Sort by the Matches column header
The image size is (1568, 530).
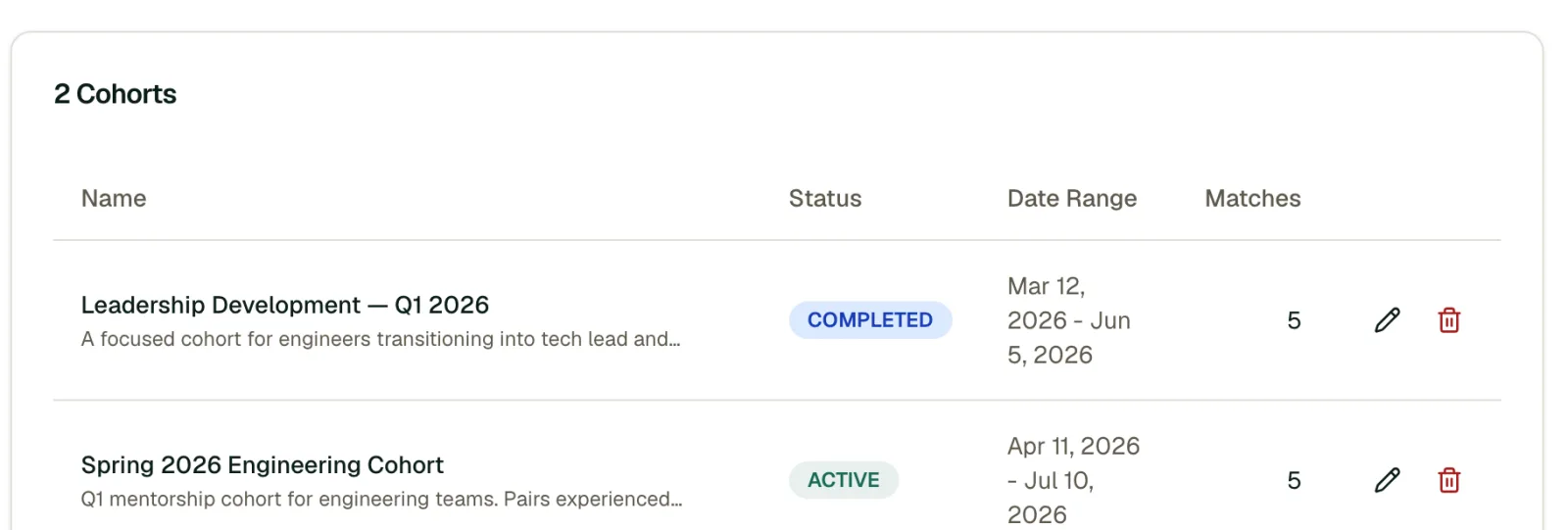[1252, 199]
